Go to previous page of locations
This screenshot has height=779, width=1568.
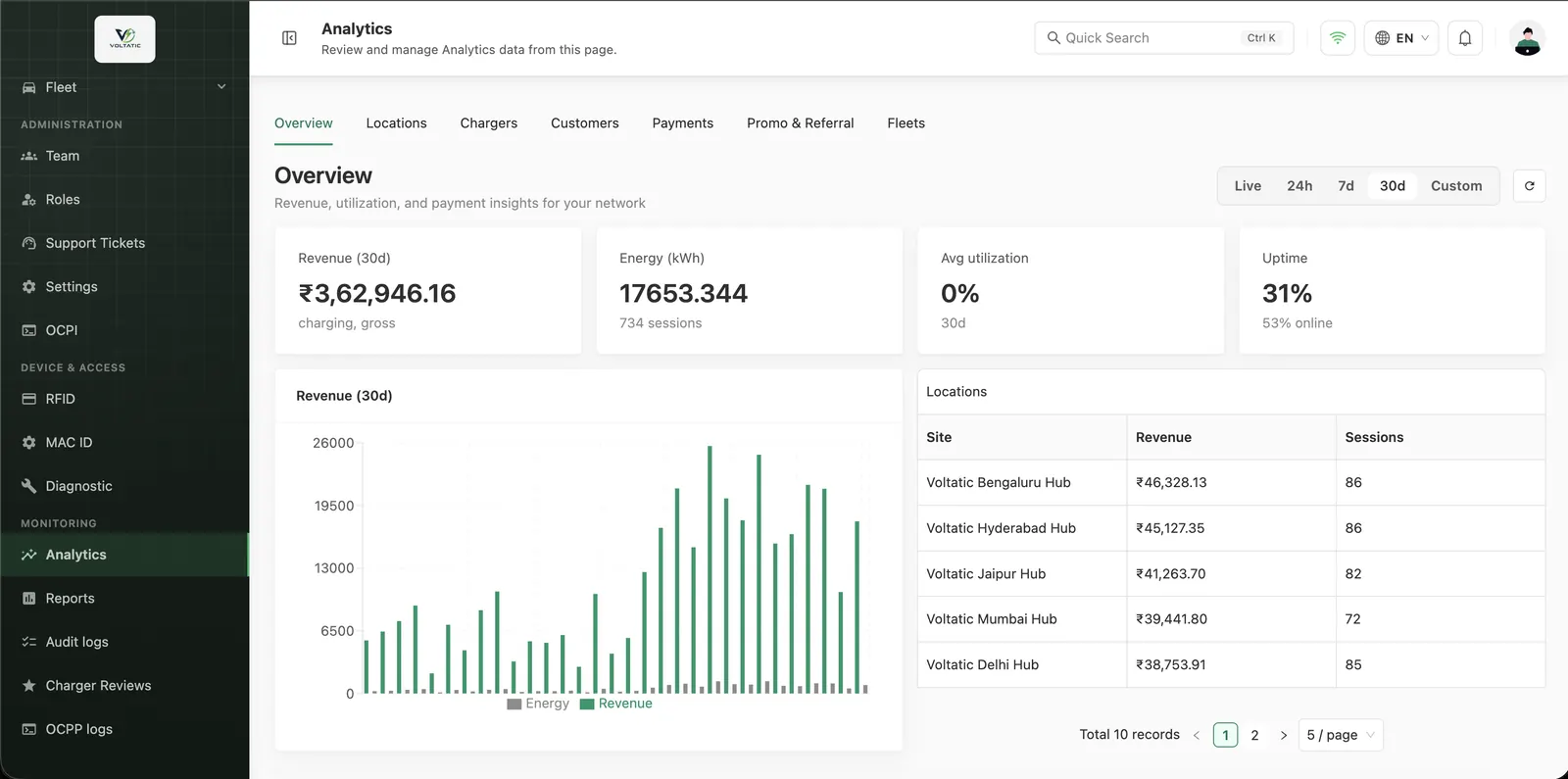tap(1197, 735)
